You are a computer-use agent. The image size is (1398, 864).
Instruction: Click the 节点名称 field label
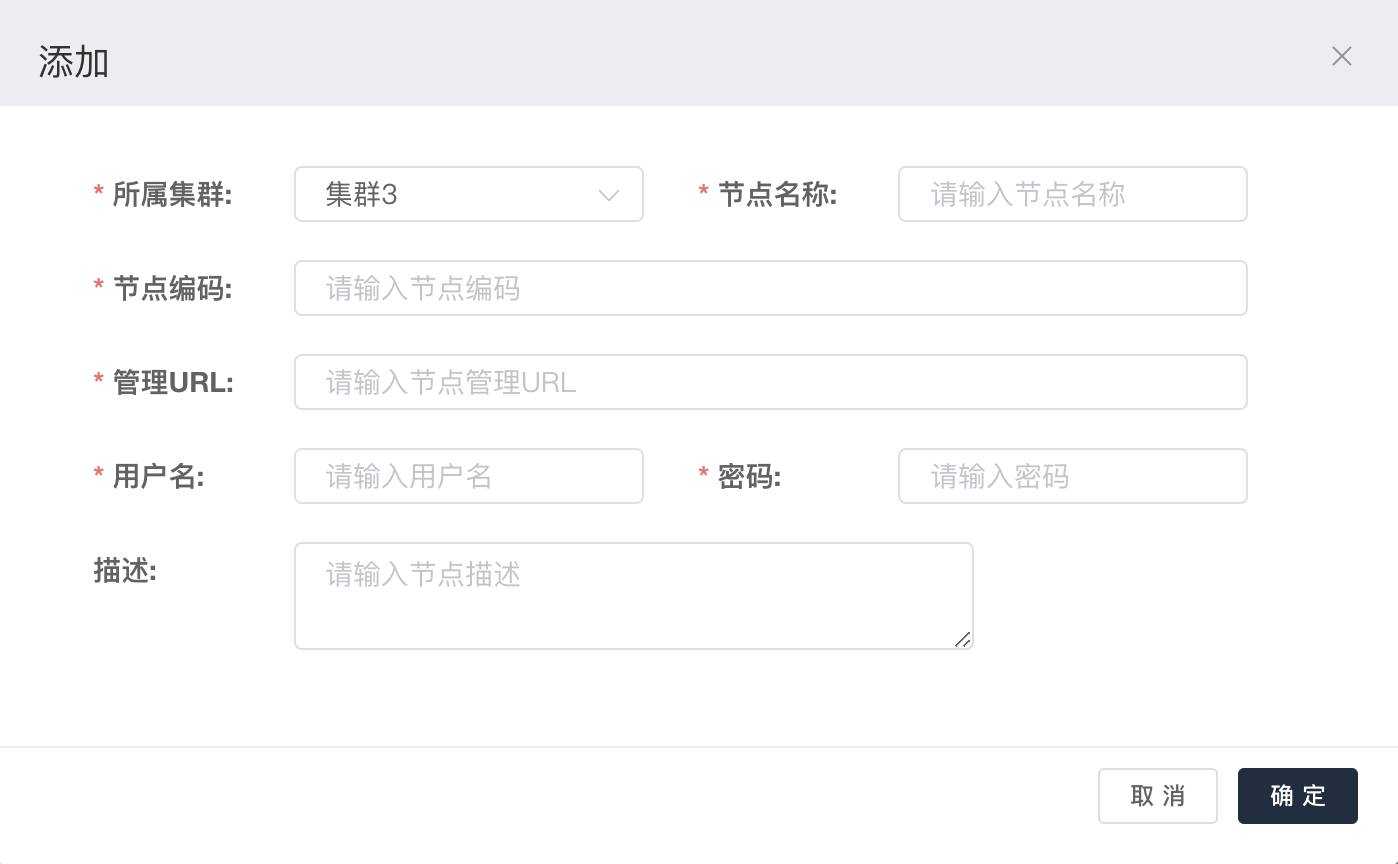coord(777,195)
